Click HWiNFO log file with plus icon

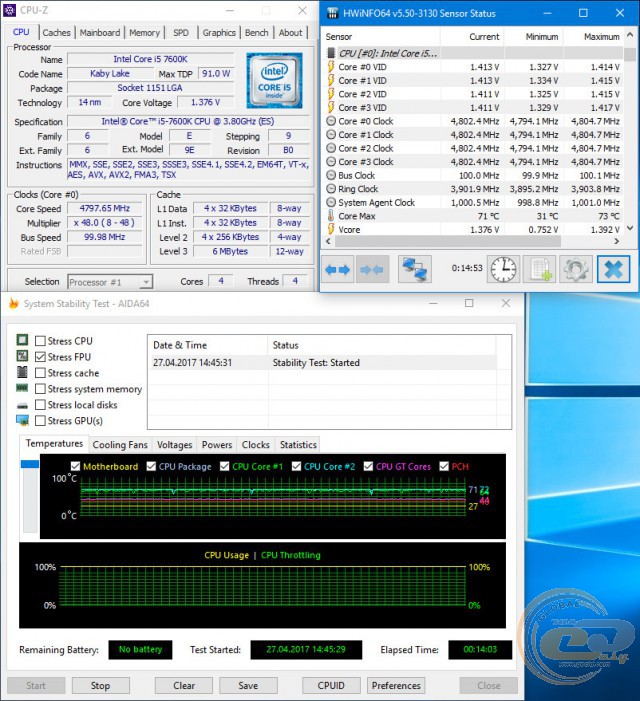(540, 269)
